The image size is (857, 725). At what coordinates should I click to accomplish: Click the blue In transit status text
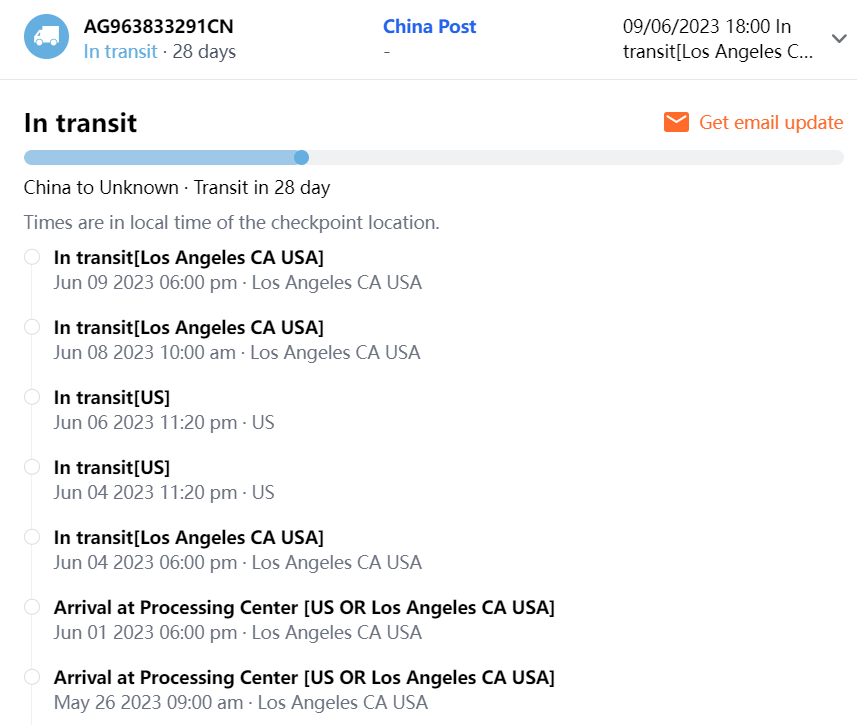[x=120, y=51]
